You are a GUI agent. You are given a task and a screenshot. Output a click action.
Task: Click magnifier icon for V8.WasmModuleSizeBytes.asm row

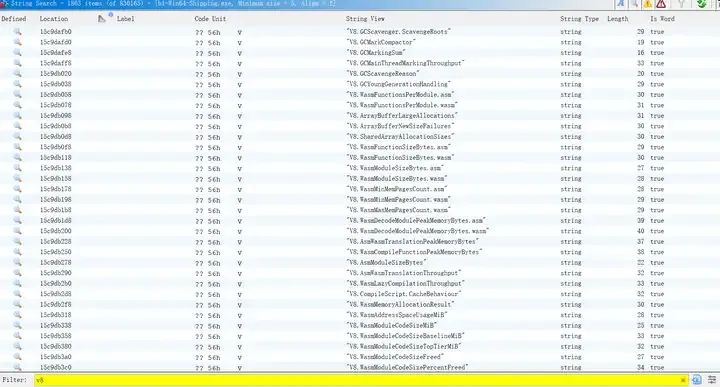pos(17,168)
